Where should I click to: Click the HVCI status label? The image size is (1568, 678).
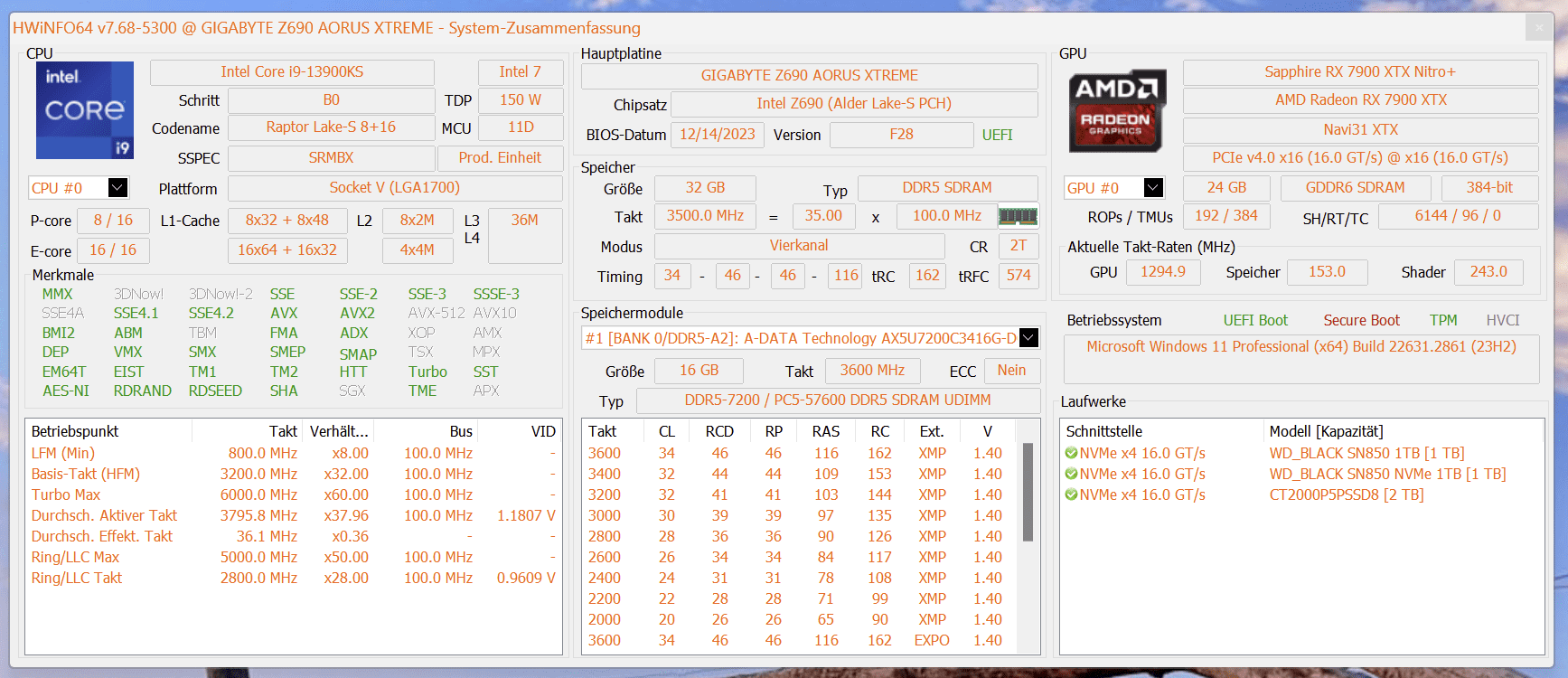[x=1503, y=321]
